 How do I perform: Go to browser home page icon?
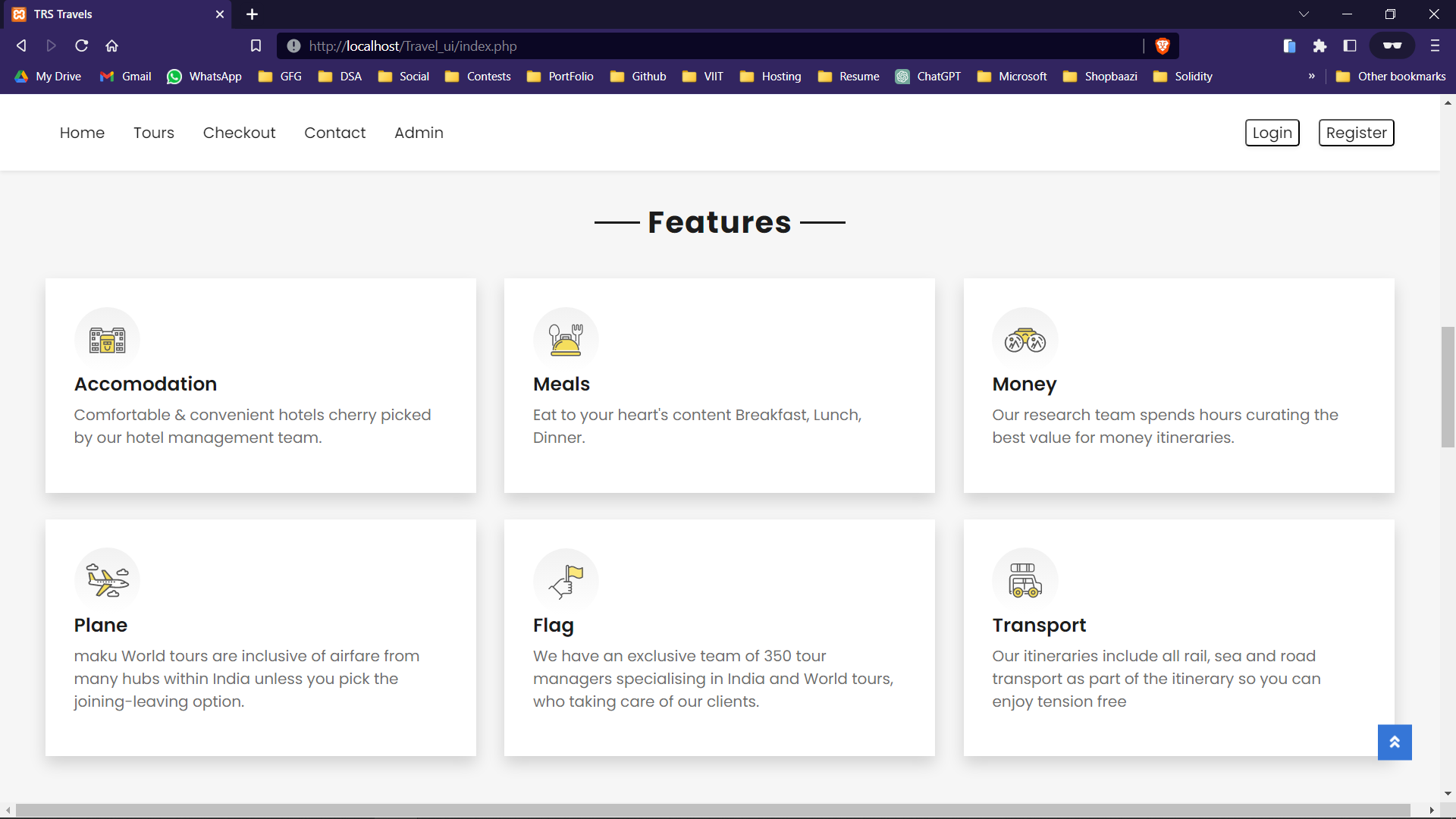coord(112,45)
